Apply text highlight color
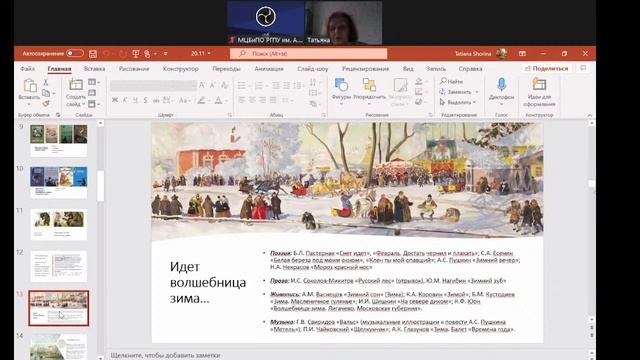Screen dimensions: 640x360 201,100
